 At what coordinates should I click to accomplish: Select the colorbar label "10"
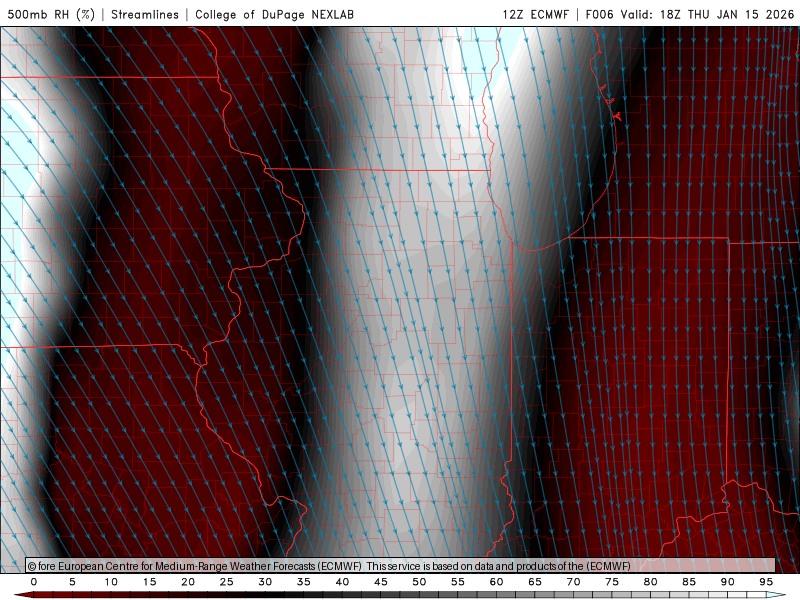111,582
